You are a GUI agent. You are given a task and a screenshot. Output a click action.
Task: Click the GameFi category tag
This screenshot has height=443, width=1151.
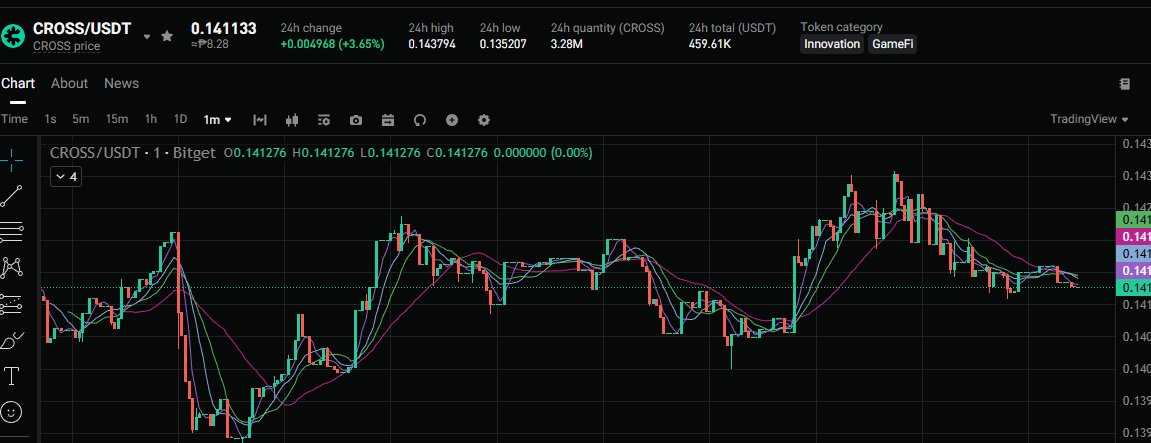[x=893, y=44]
